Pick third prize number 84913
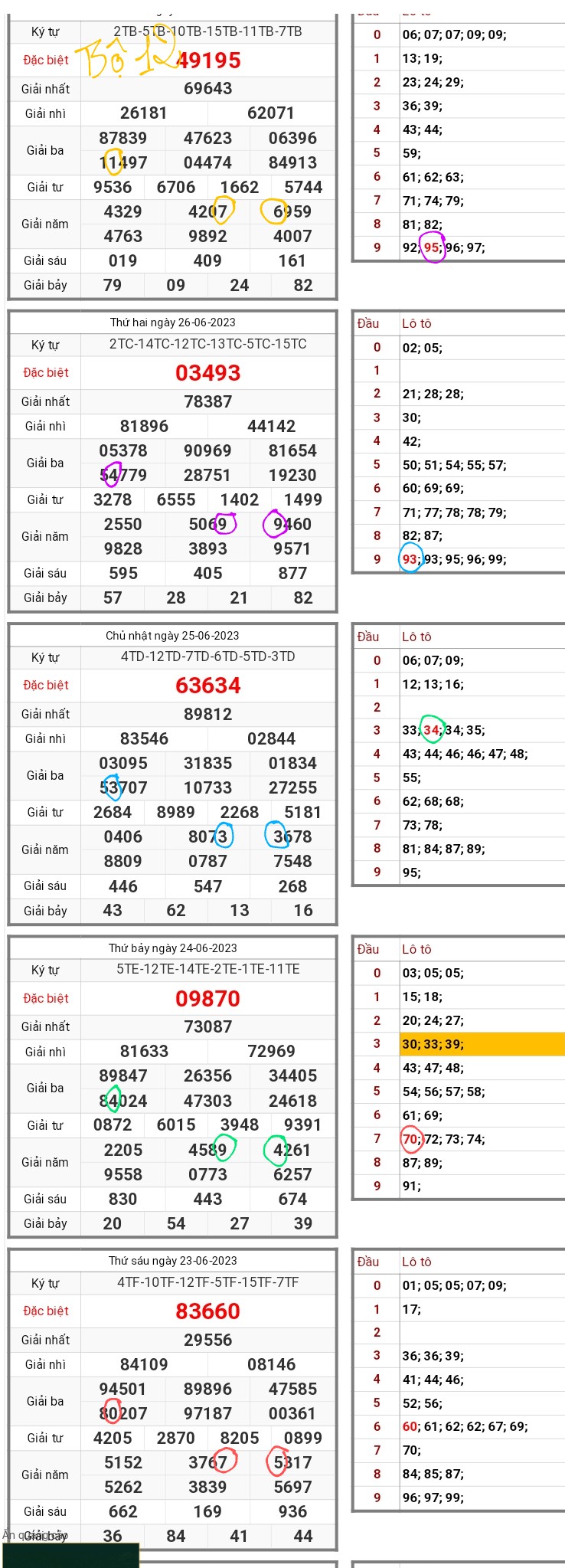This screenshot has width=565, height=1568. (292, 162)
